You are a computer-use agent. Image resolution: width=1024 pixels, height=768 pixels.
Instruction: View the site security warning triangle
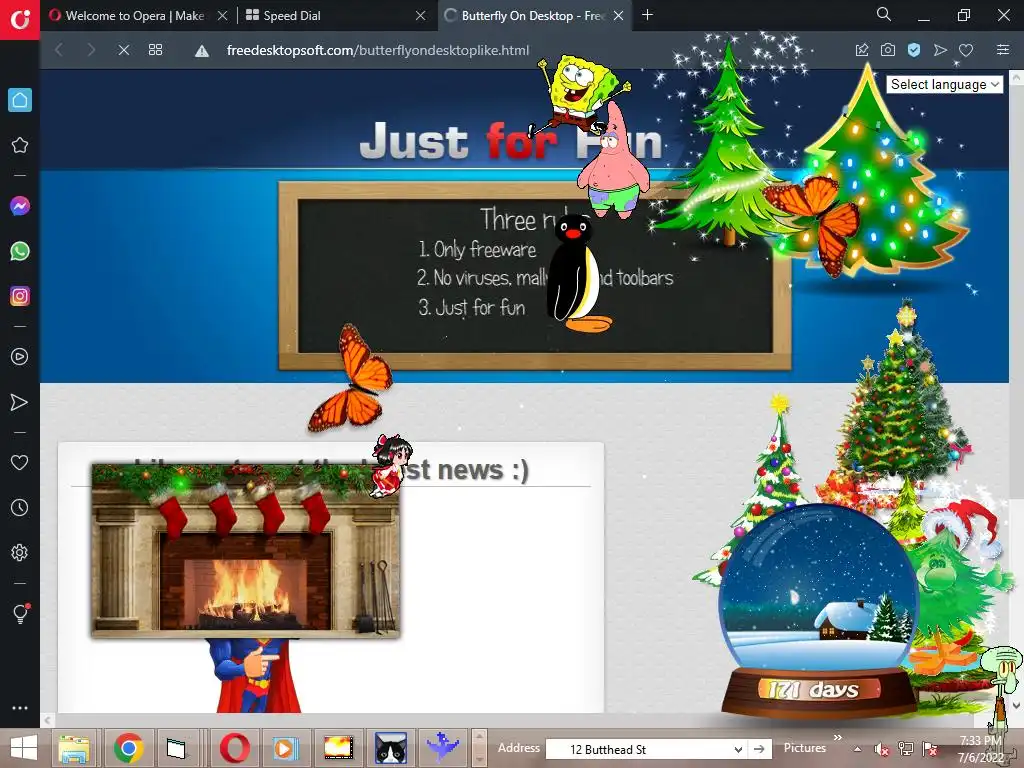tap(202, 50)
